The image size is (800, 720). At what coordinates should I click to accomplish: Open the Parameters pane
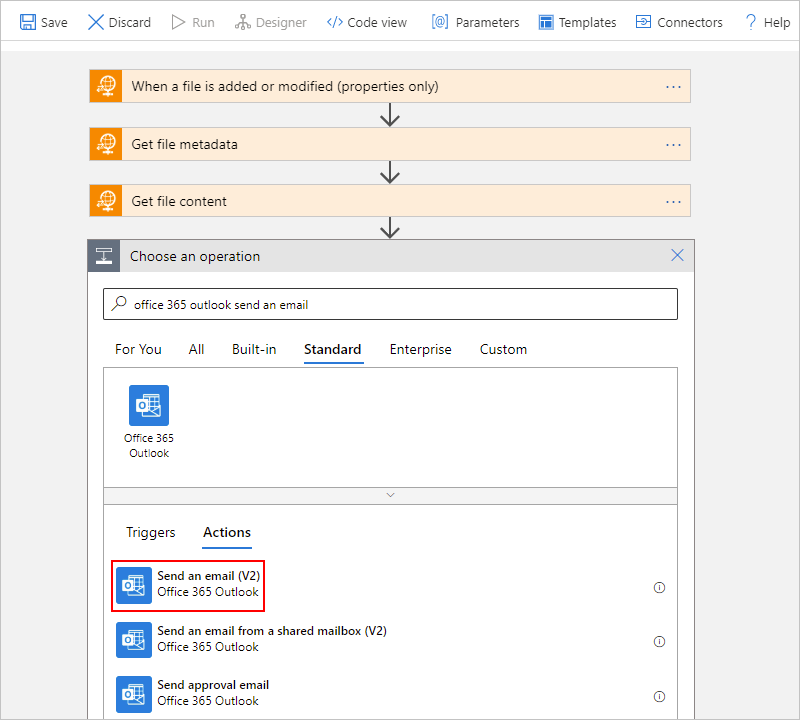pos(476,22)
